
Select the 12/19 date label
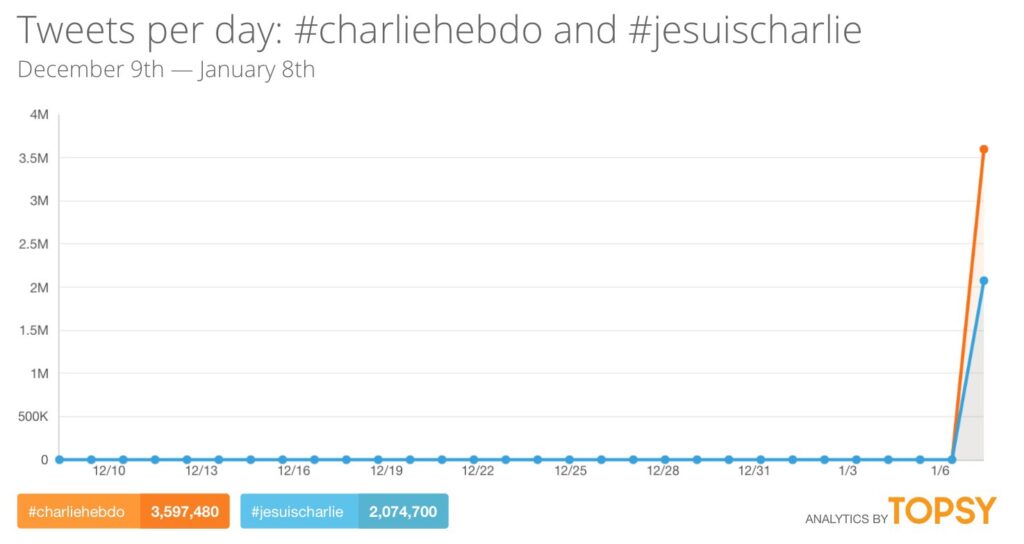(x=386, y=471)
